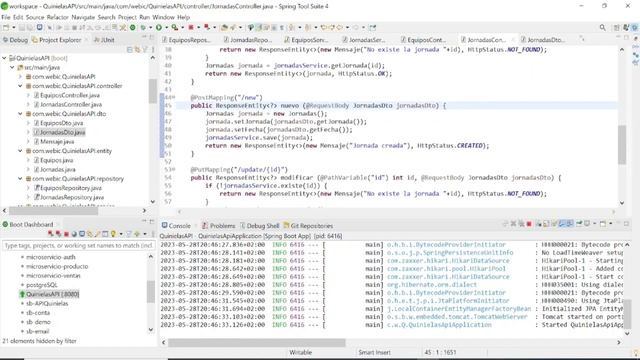
Task: Click the Debug bug icon in toolbar
Action: pyautogui.click(x=143, y=27)
